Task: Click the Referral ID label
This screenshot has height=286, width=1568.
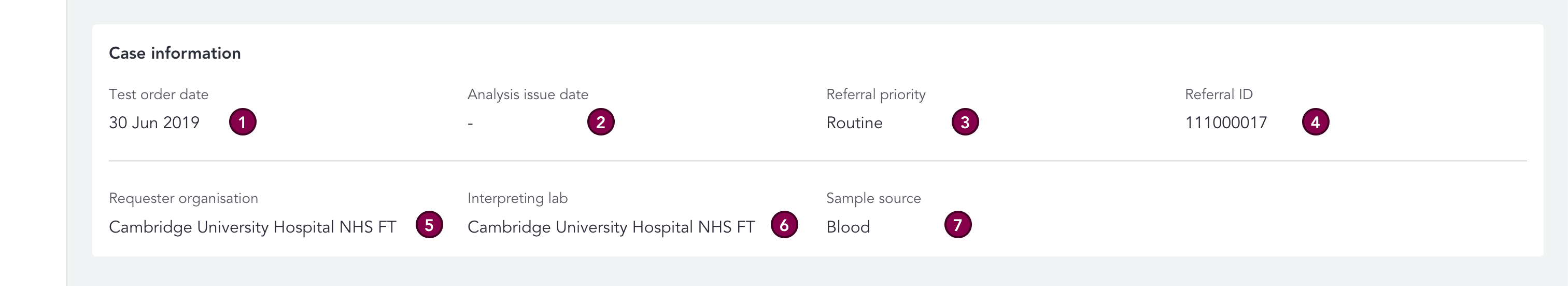Action: 1219,94
